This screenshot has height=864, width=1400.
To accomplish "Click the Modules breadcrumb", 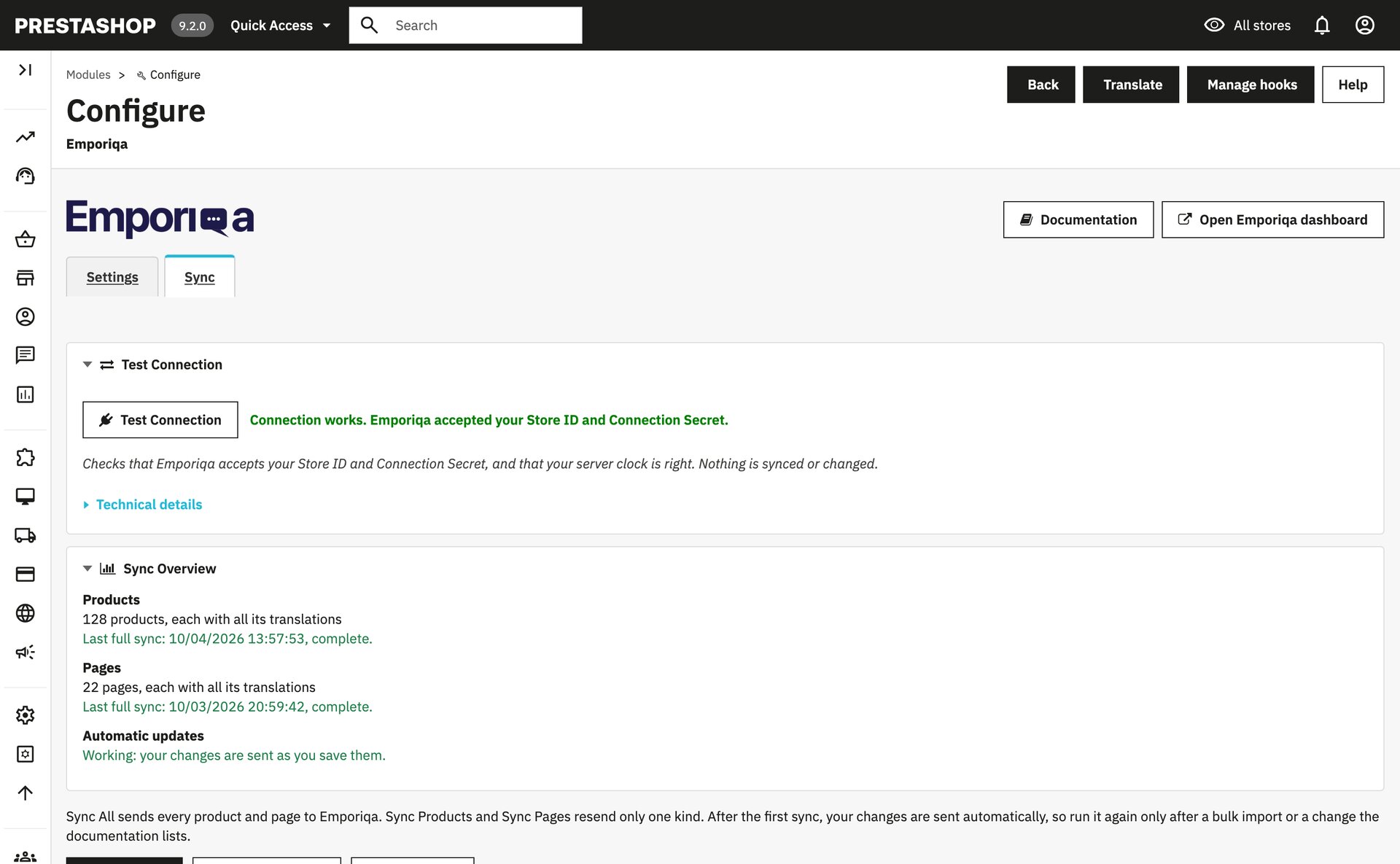I will pyautogui.click(x=88, y=74).
